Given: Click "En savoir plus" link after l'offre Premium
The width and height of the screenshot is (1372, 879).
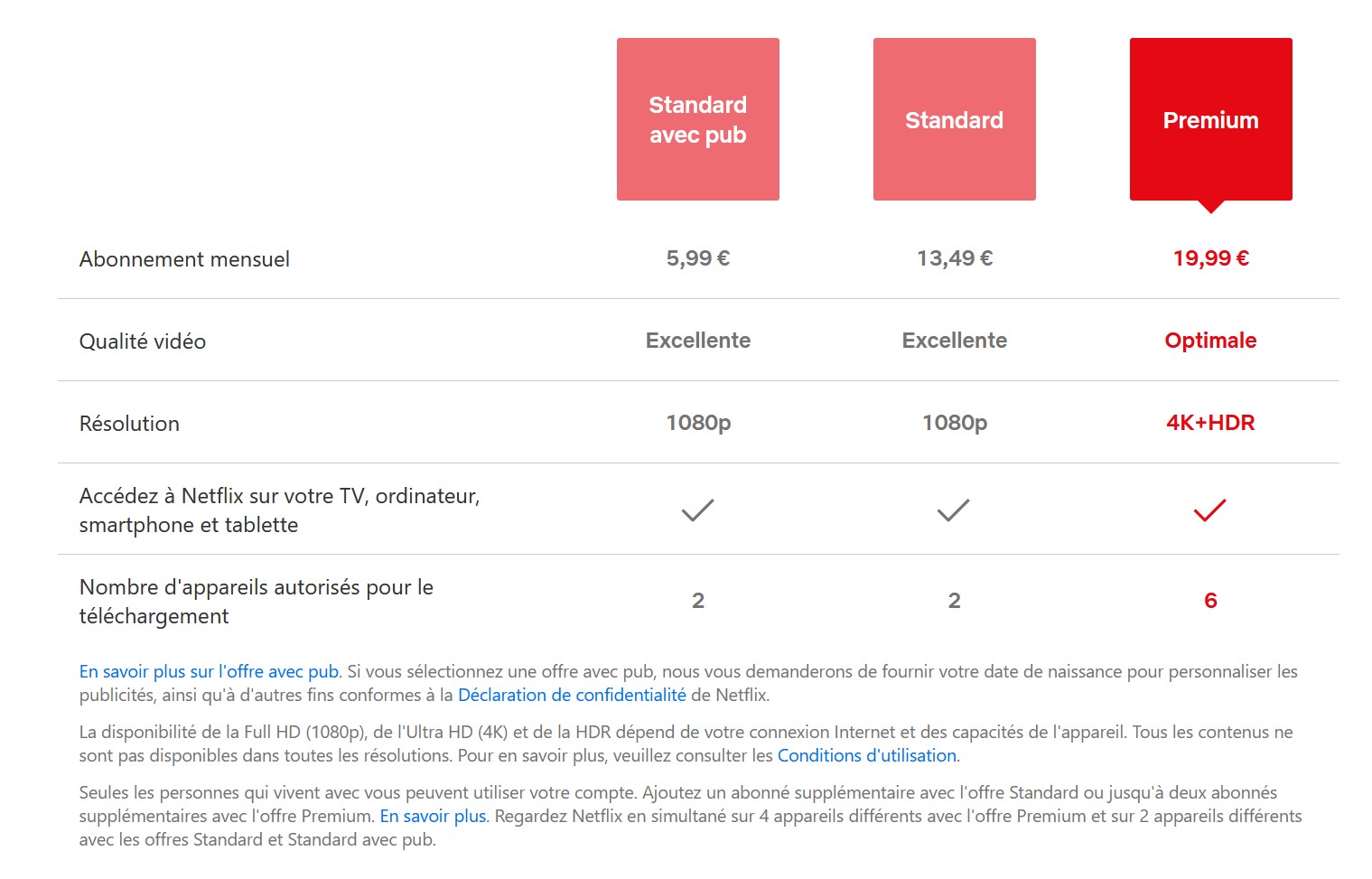Looking at the screenshot, I should click(433, 816).
